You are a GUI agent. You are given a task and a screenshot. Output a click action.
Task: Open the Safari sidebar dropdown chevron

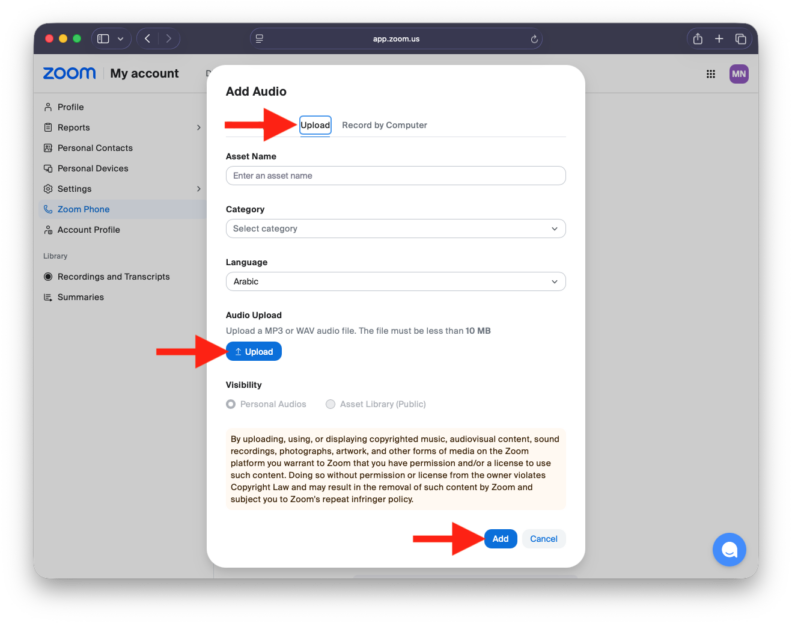pos(121,39)
